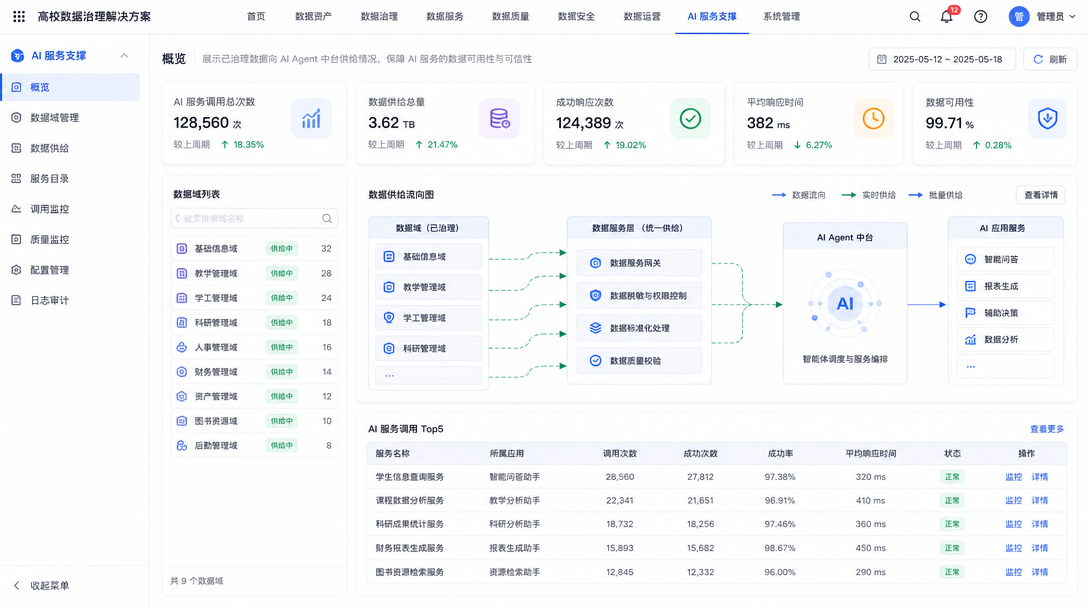1088x608 pixels.
Task: Click the 数据质量校验 check icon
Action: [595, 360]
